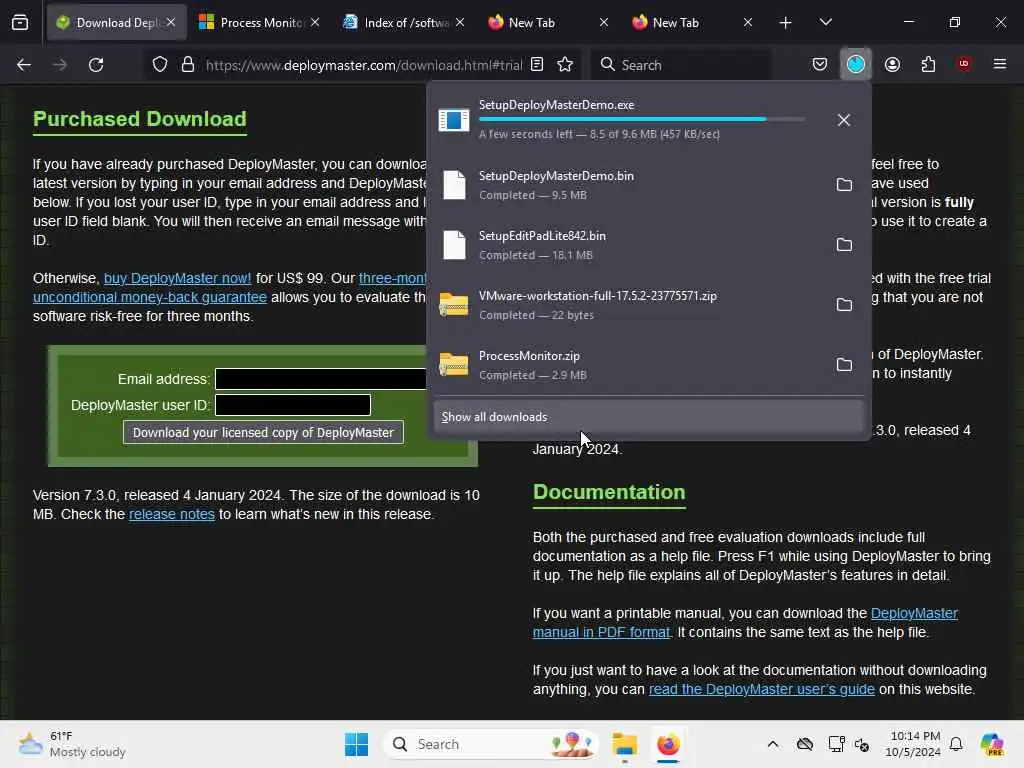1024x768 pixels.
Task: Open the Windows Start menu
Action: (357, 744)
